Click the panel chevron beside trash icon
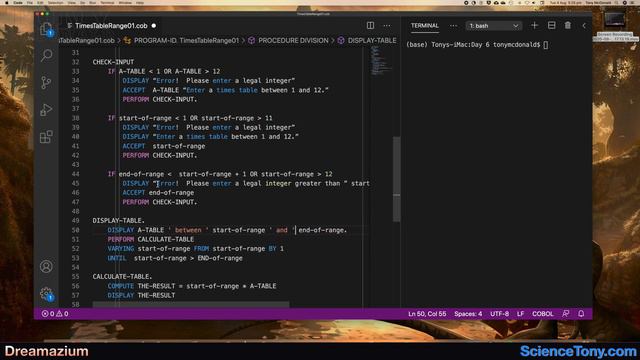This screenshot has width=640, height=360. point(584,25)
